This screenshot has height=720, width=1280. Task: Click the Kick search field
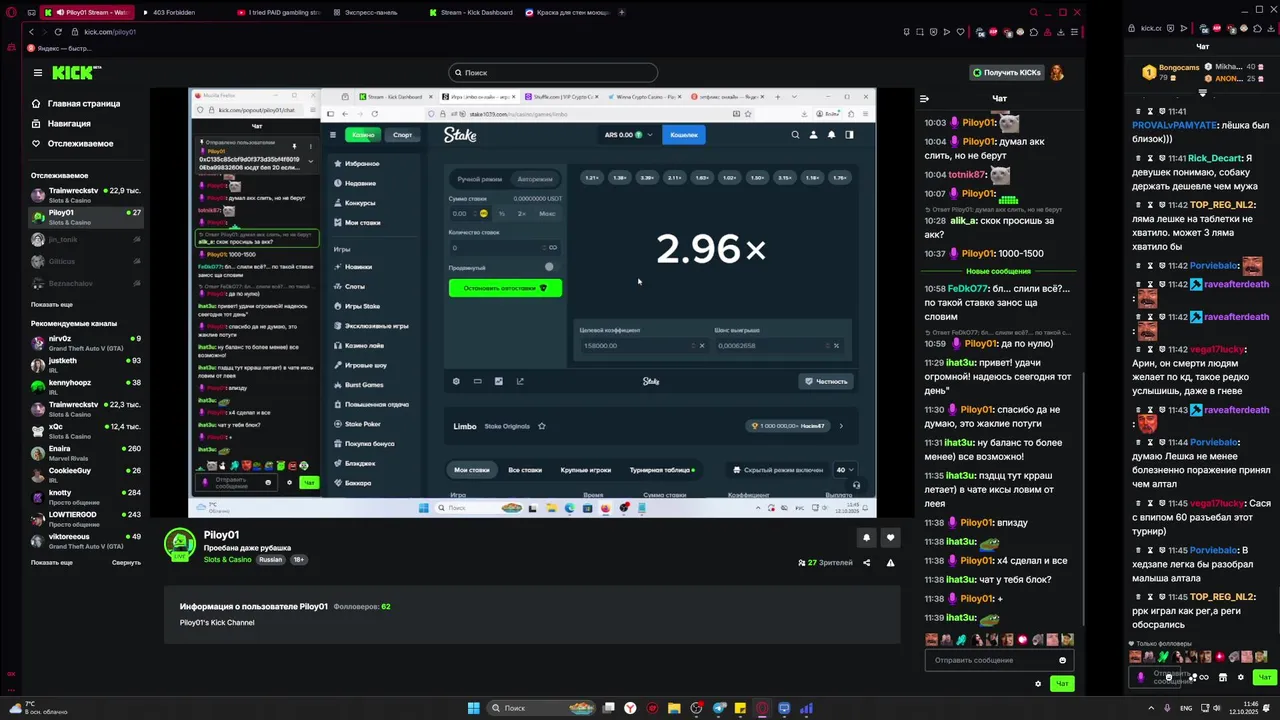click(553, 72)
